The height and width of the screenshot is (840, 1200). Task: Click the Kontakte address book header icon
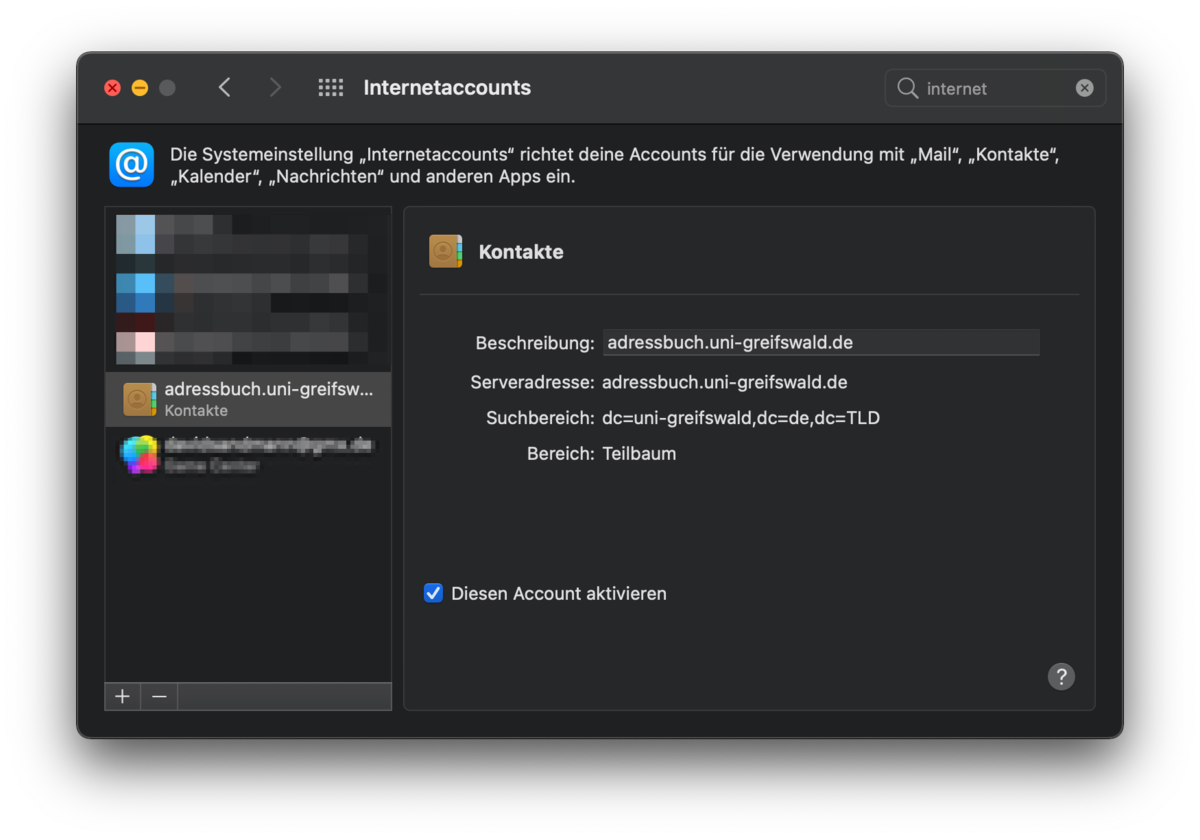pos(446,252)
